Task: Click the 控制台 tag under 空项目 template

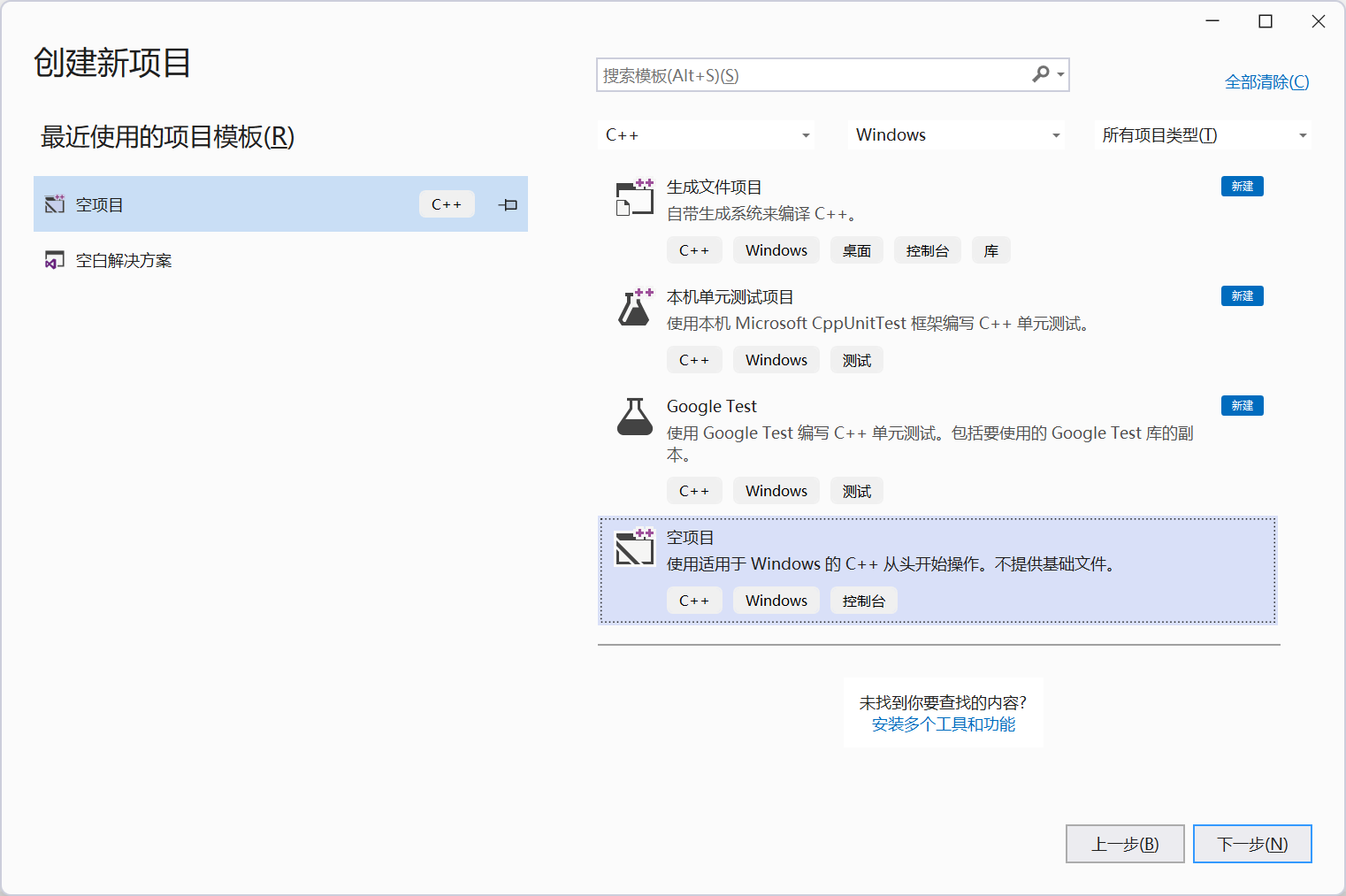Action: click(863, 601)
